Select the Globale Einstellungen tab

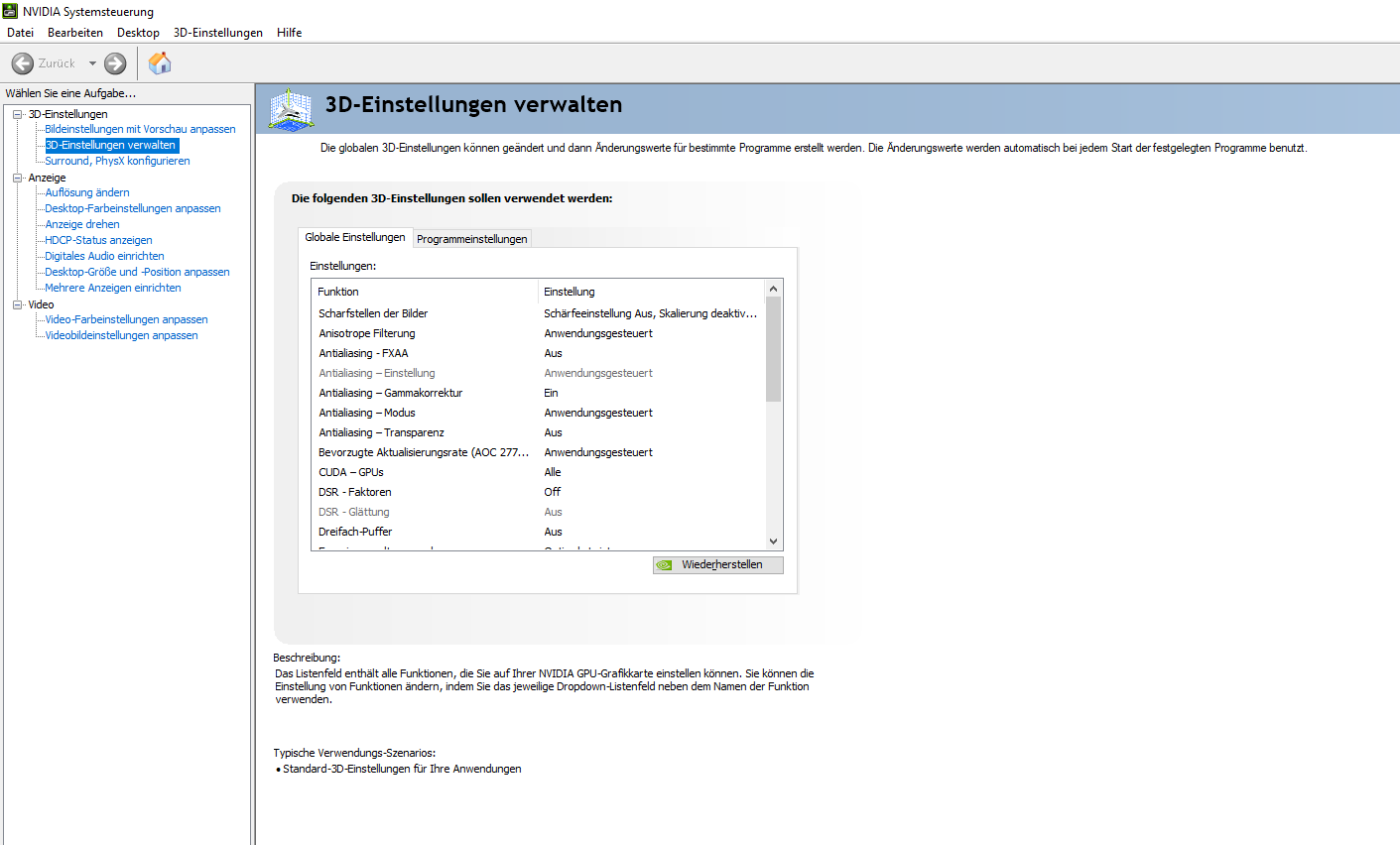(355, 237)
